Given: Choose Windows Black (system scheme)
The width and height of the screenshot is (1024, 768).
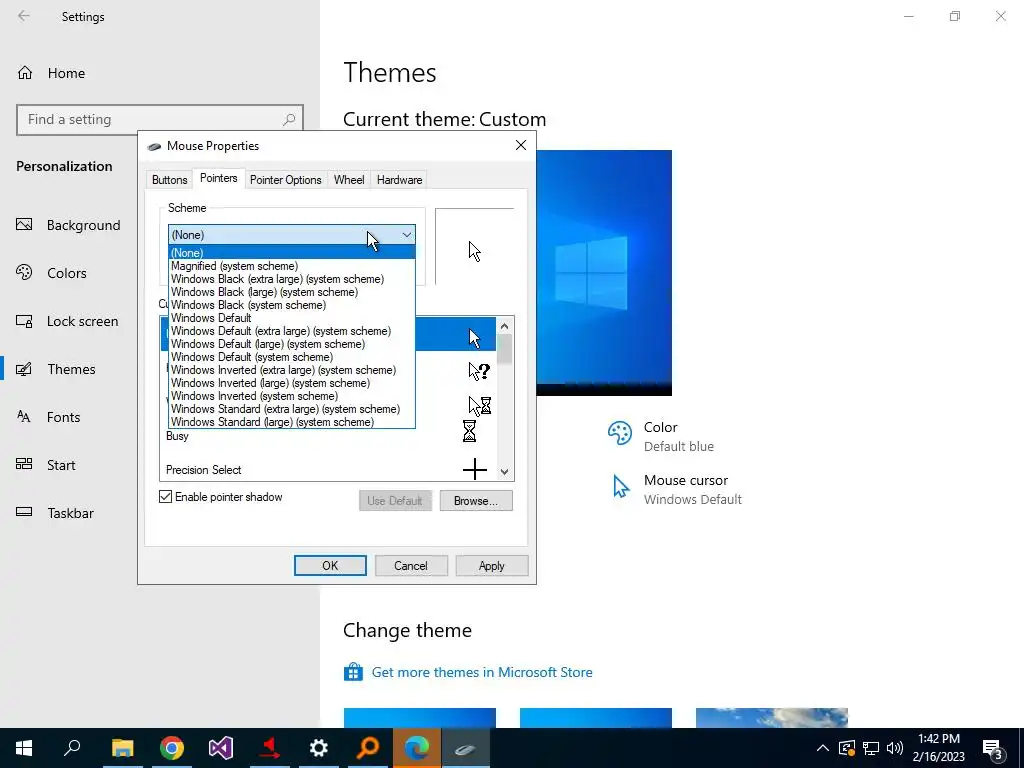Looking at the screenshot, I should [292, 305].
